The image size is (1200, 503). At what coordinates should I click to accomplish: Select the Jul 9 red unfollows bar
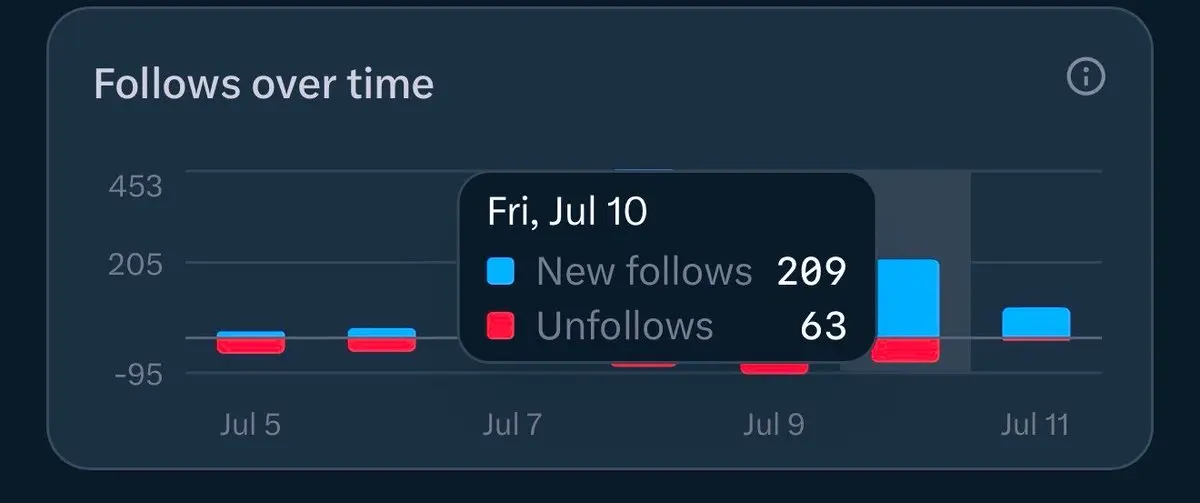pos(775,367)
